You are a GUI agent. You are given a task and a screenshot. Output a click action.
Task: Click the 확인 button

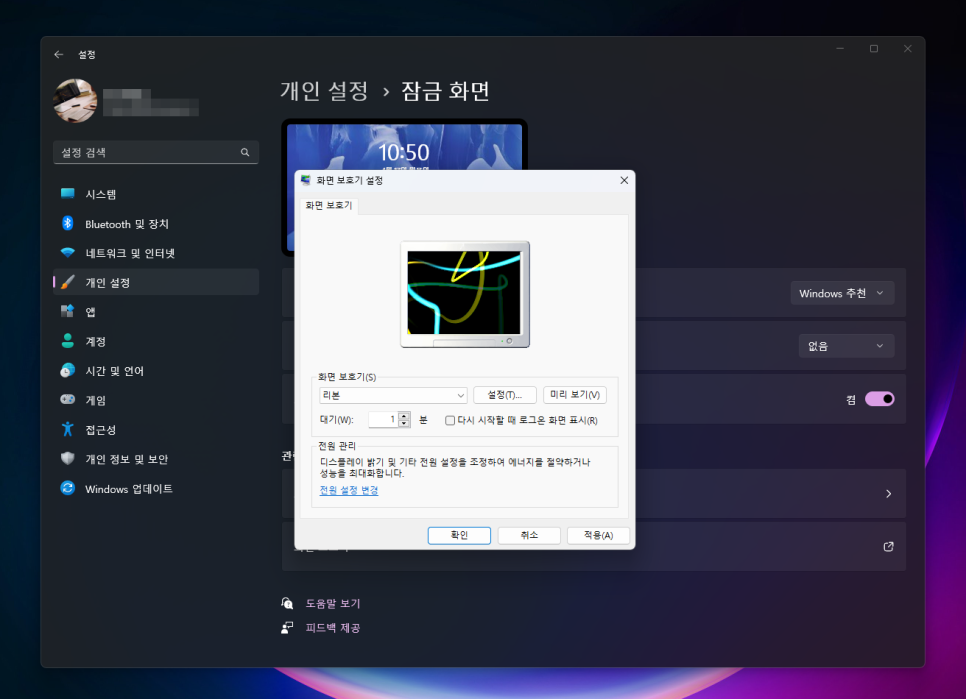[x=459, y=535]
